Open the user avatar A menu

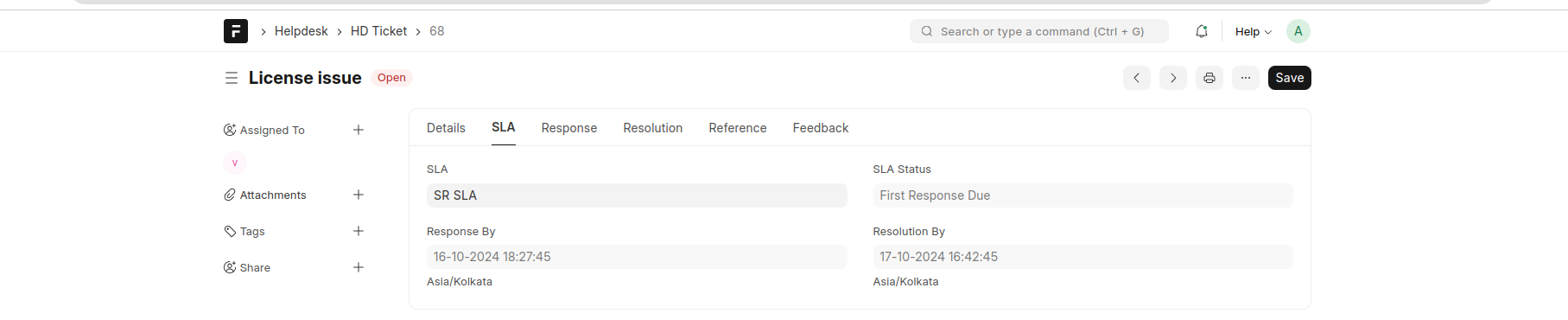tap(1298, 31)
